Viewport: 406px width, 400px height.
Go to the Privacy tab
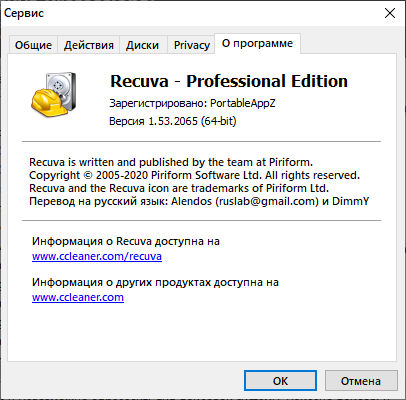pos(192,45)
